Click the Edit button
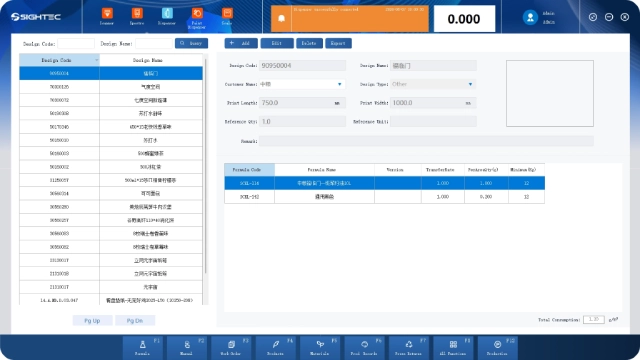Image resolution: width=640 pixels, height=360 pixels. (x=277, y=43)
